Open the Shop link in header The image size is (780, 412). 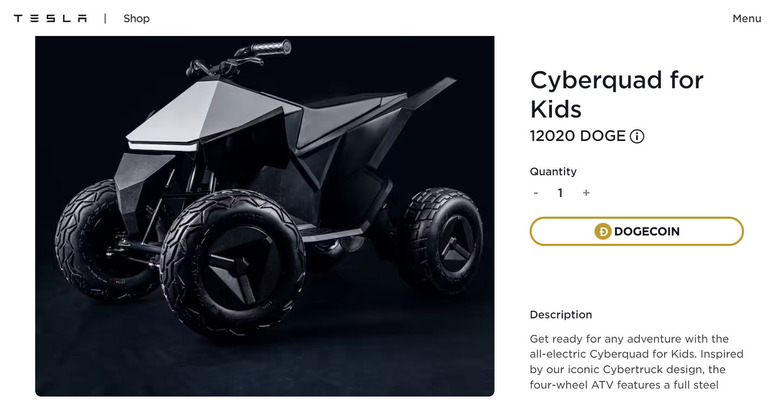(x=136, y=18)
